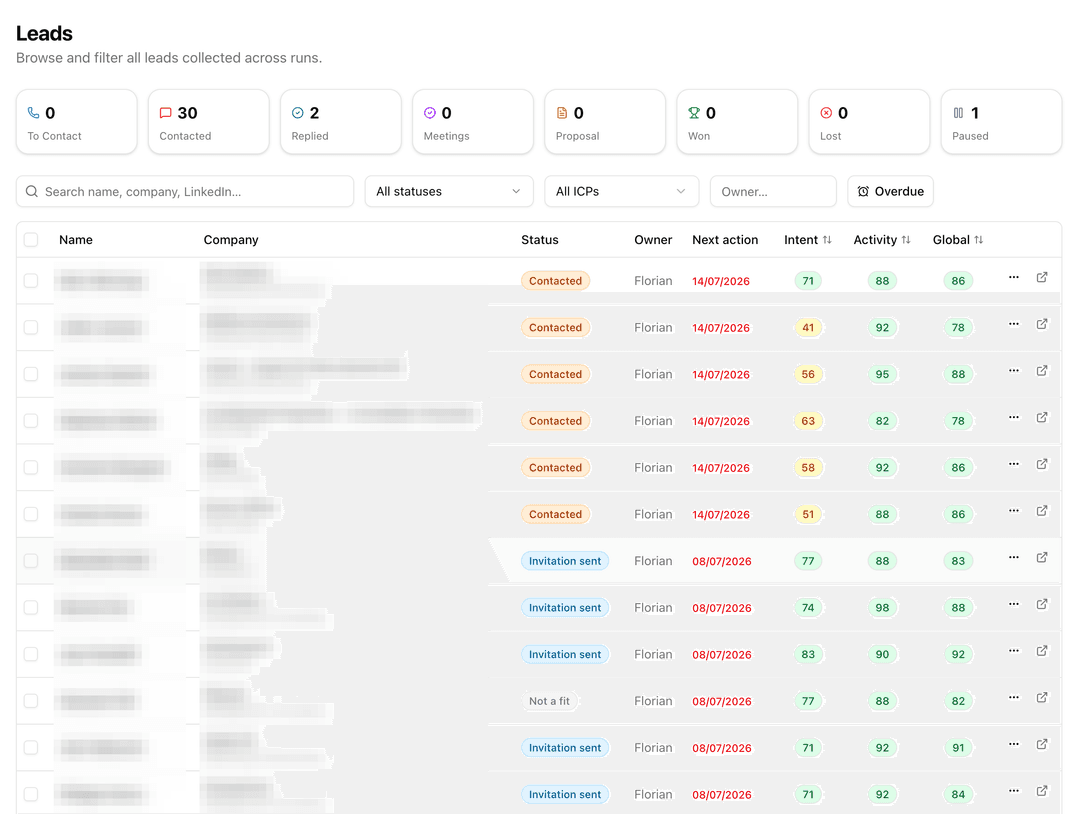Check the box for the Global 91 row
This screenshot has height=814, width=1080.
(x=31, y=748)
